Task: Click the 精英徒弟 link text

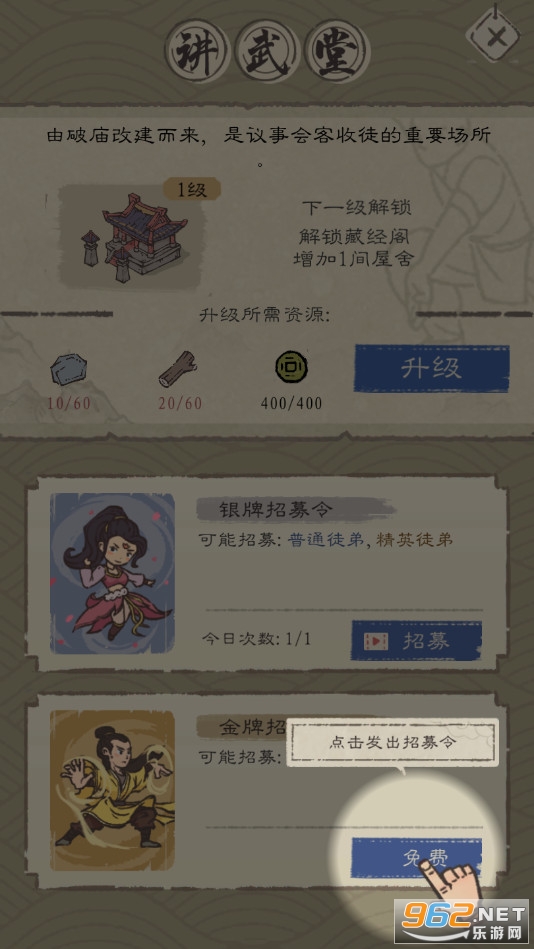Action: pyautogui.click(x=414, y=540)
